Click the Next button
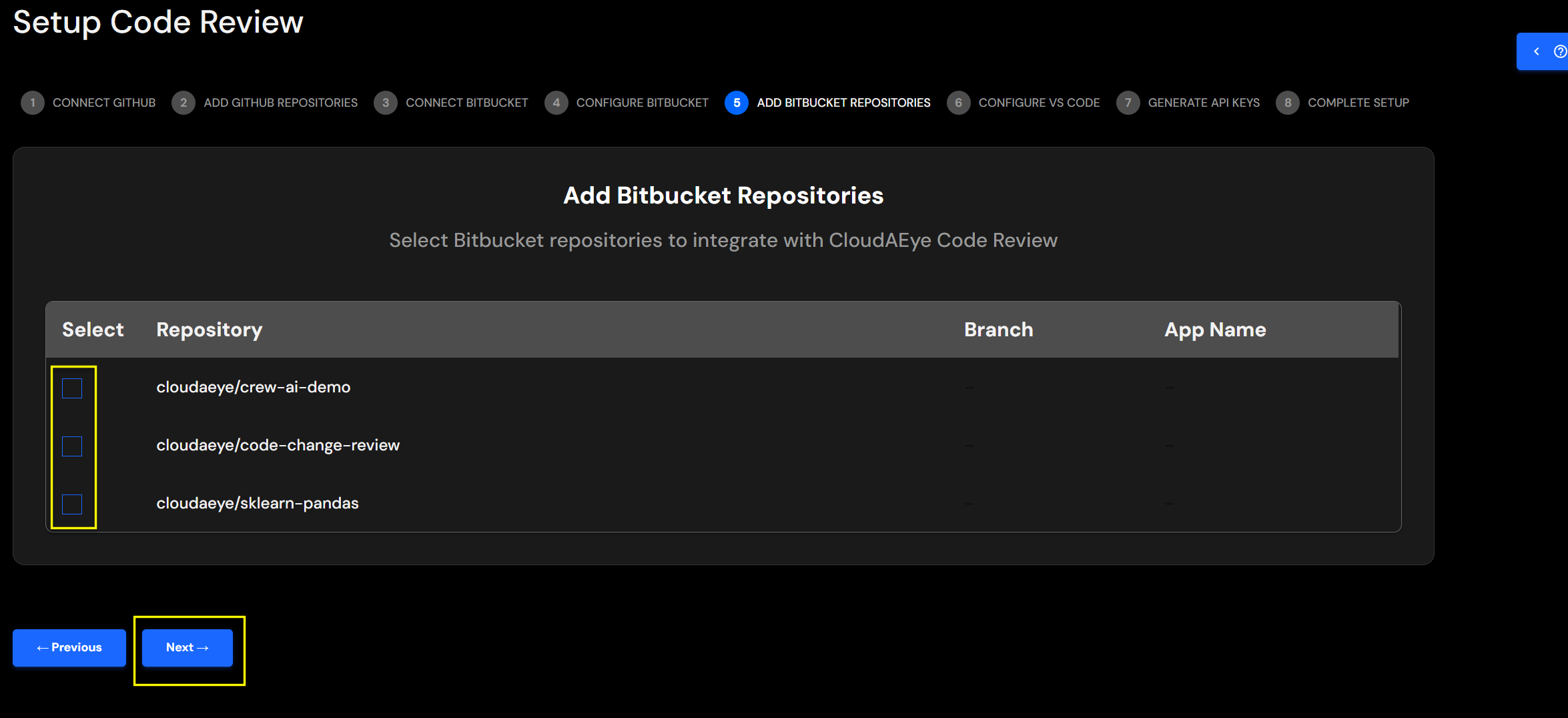The width and height of the screenshot is (1568, 718). [187, 647]
